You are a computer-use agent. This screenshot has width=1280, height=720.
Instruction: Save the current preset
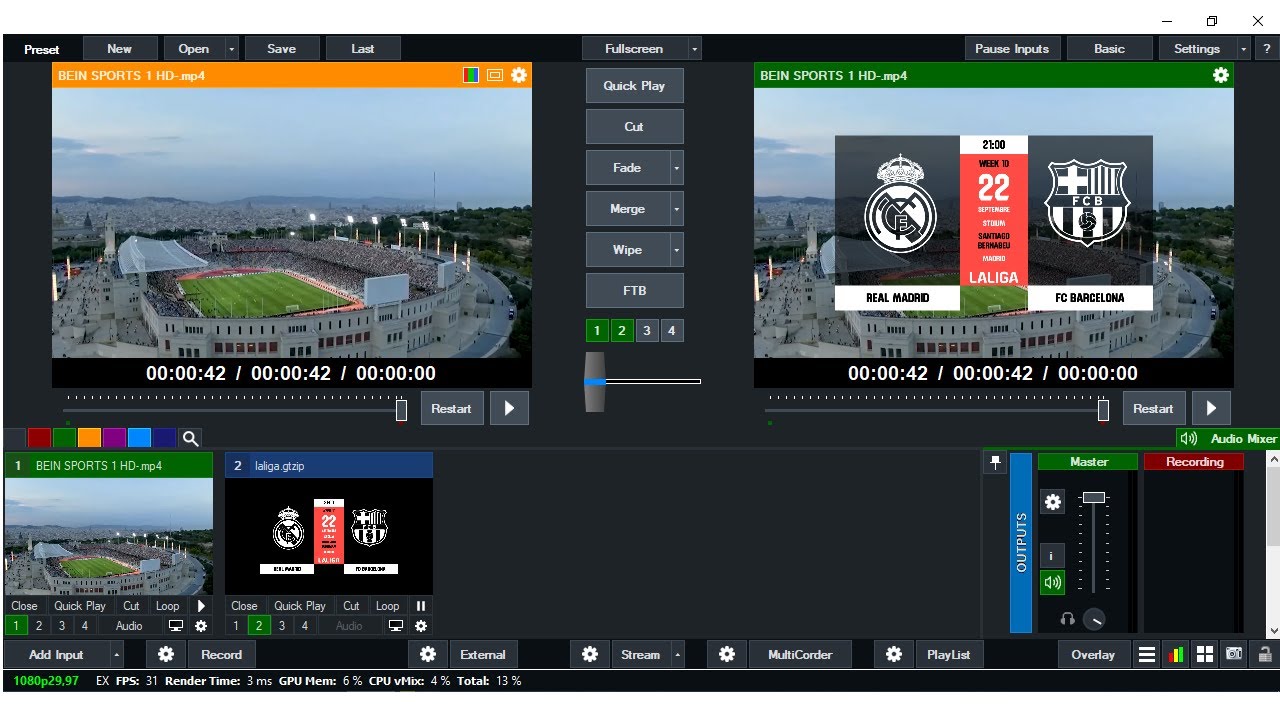point(281,48)
